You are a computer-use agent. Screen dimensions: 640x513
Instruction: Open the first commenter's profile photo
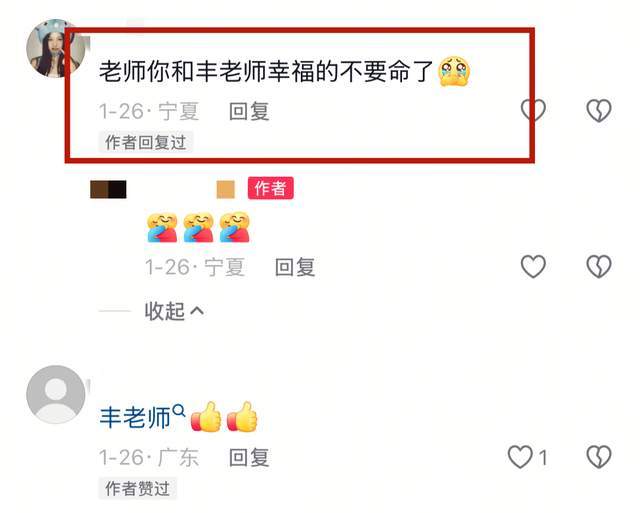(x=56, y=48)
